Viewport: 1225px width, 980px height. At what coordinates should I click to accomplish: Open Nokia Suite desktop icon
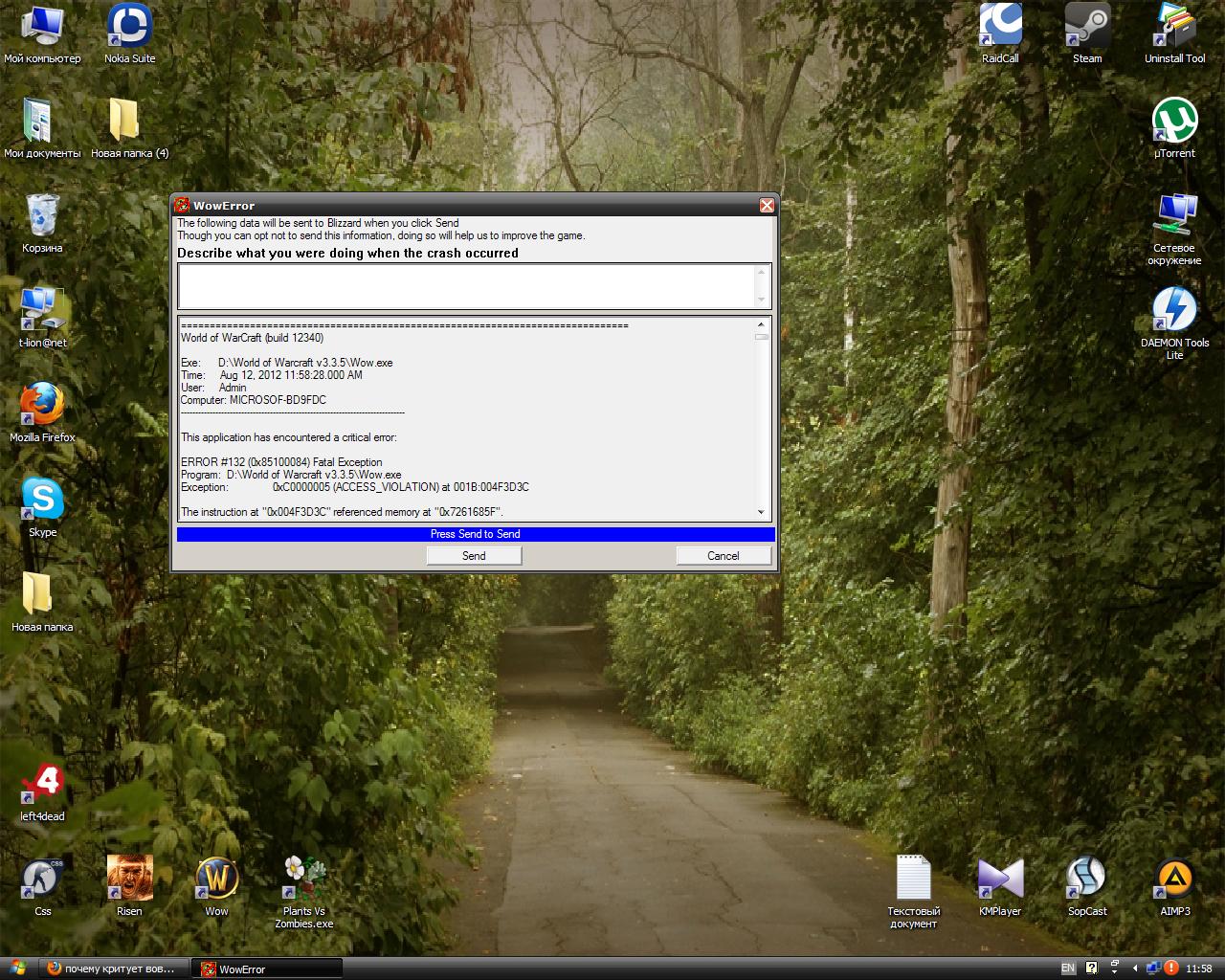click(x=129, y=34)
